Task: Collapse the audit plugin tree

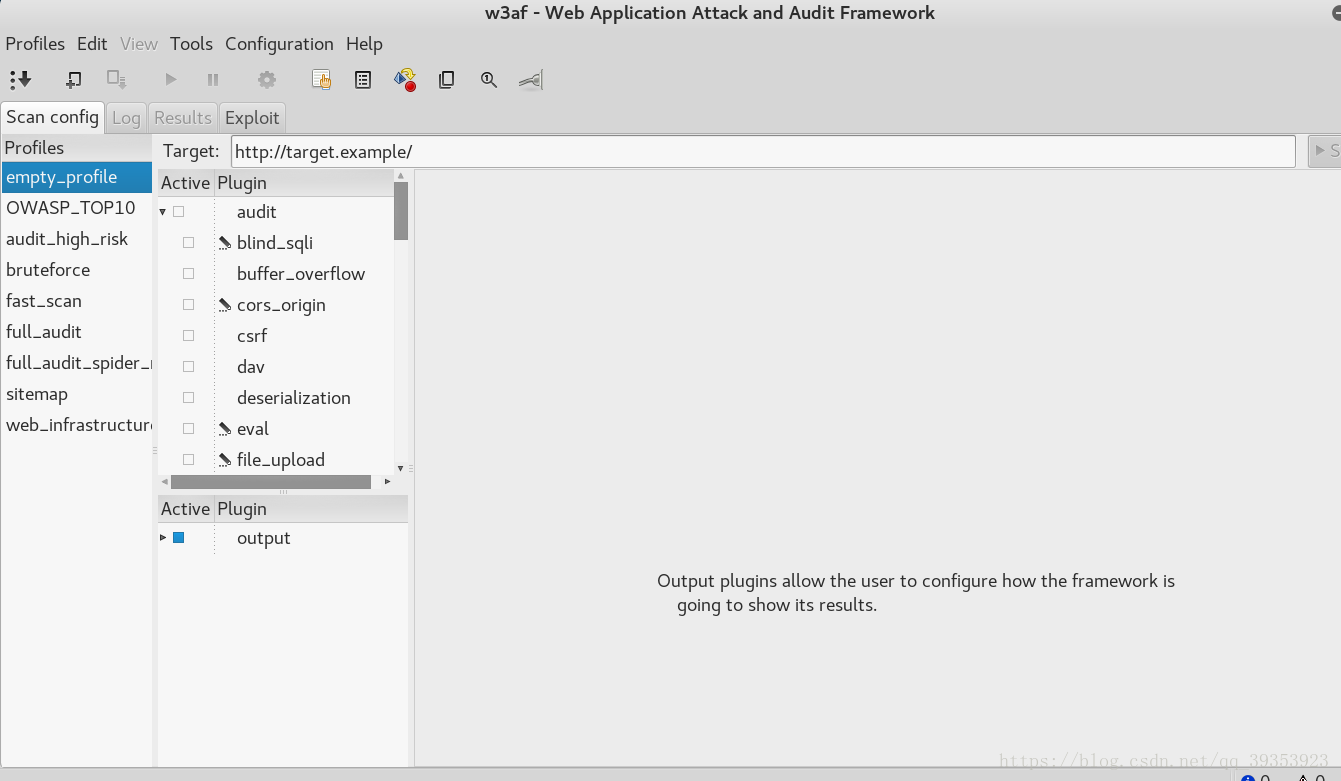Action: 163,213
